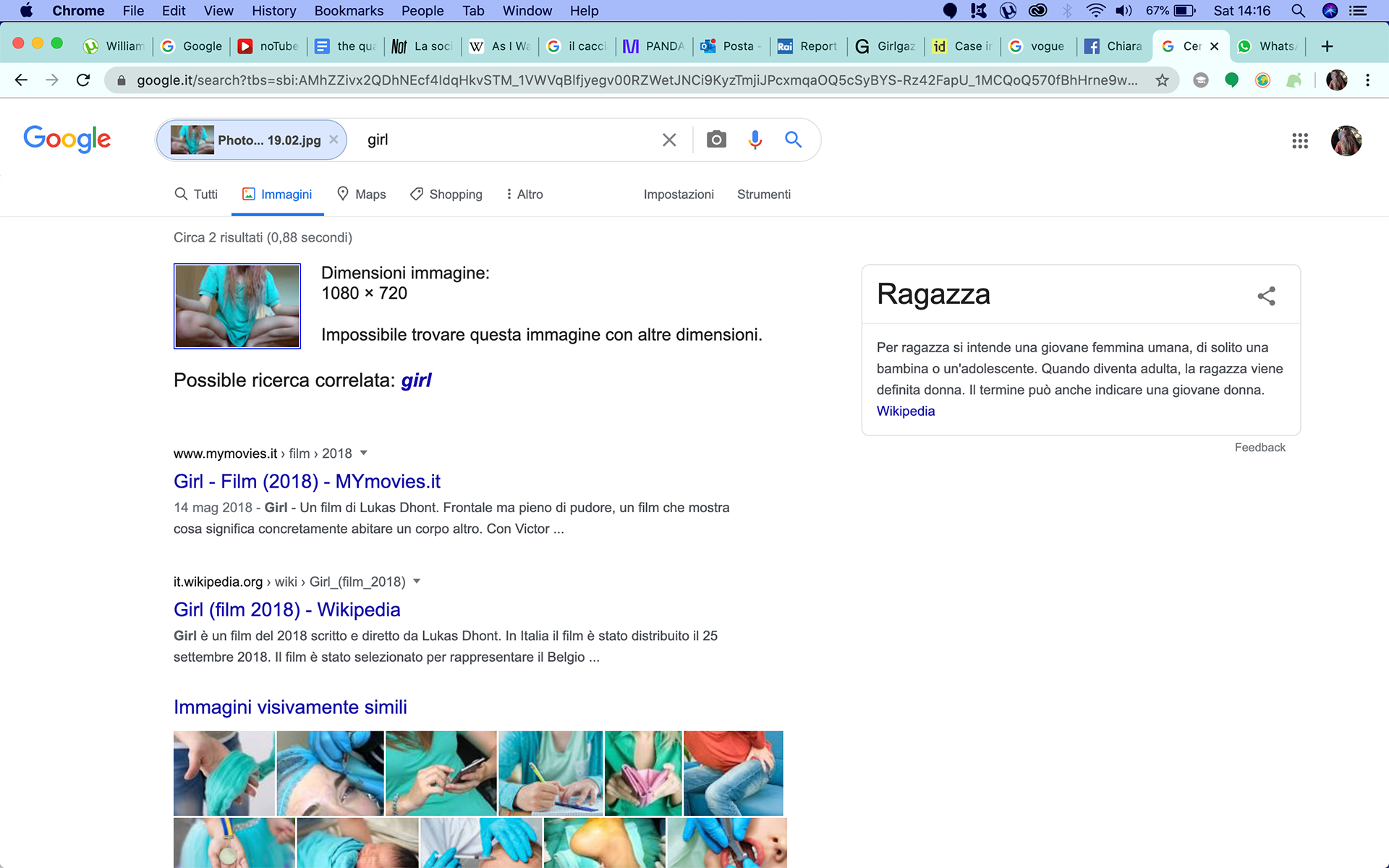The image size is (1389, 868).
Task: Open Immagini visivamente simili link
Action: 290,707
